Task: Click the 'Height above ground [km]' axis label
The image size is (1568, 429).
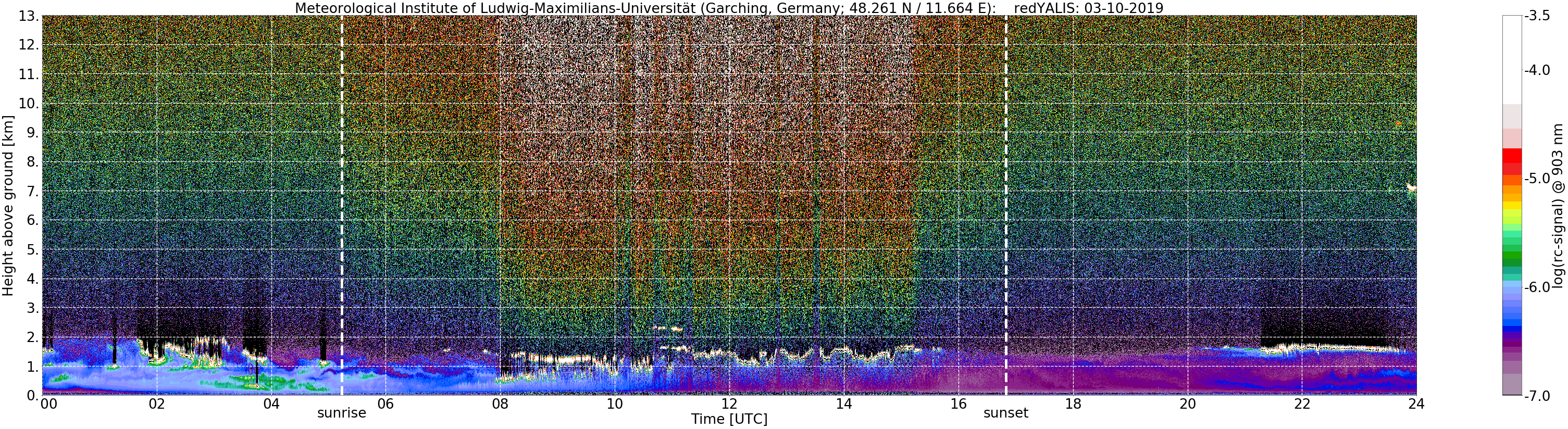Action: (x=8, y=206)
